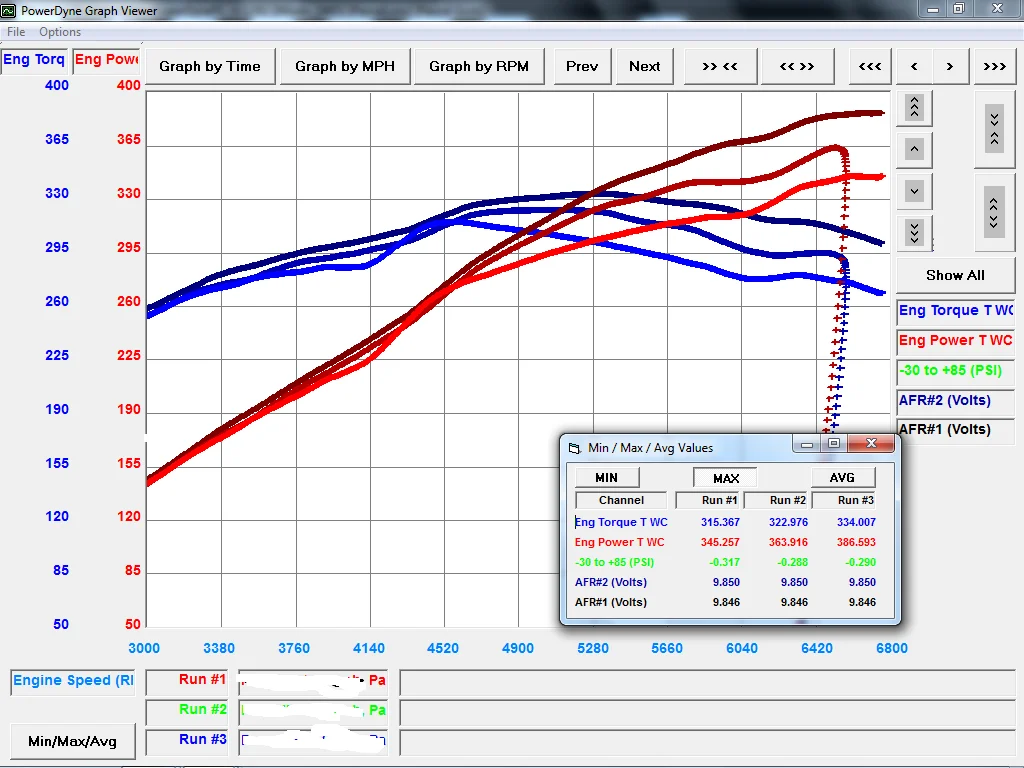The image size is (1024, 768).
Task: Click the triple up-chevron scroll button
Action: [x=914, y=107]
